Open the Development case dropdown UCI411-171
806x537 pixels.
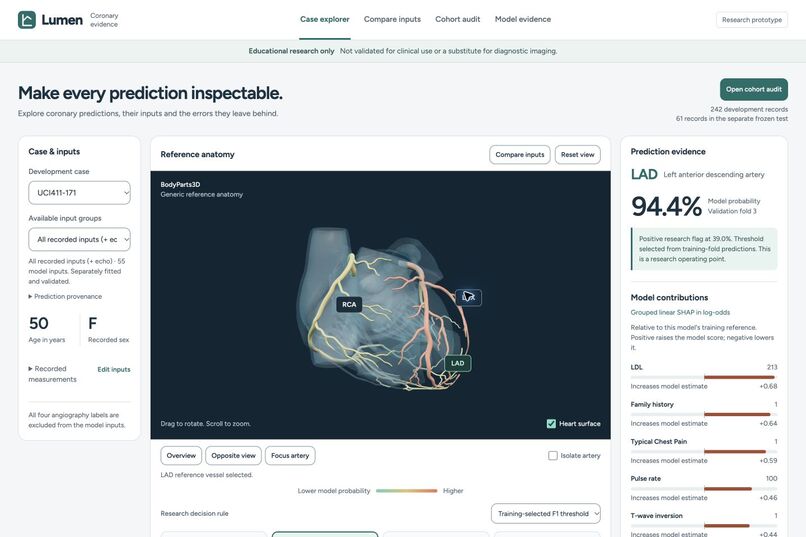79,193
